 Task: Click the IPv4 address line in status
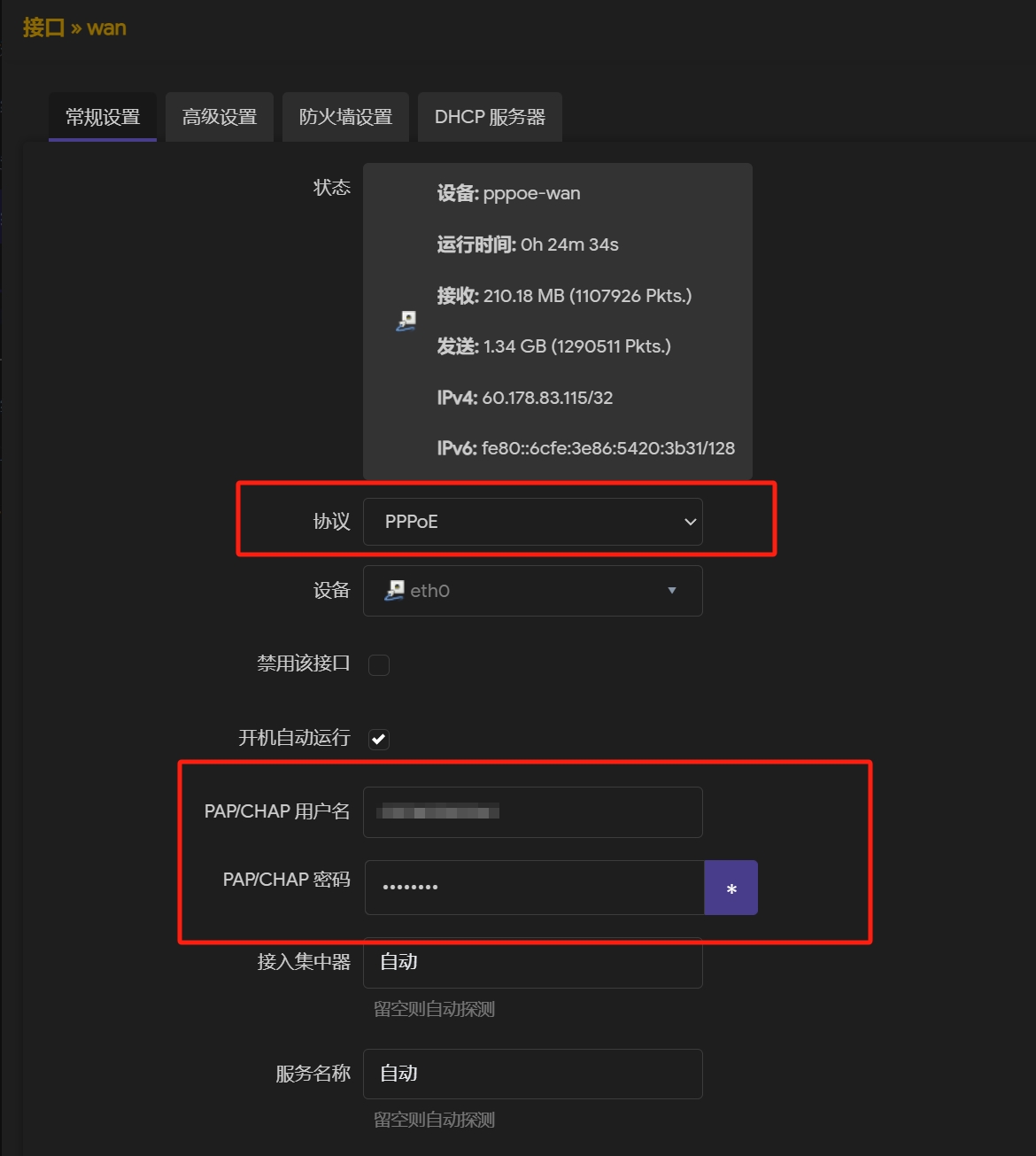coord(524,398)
